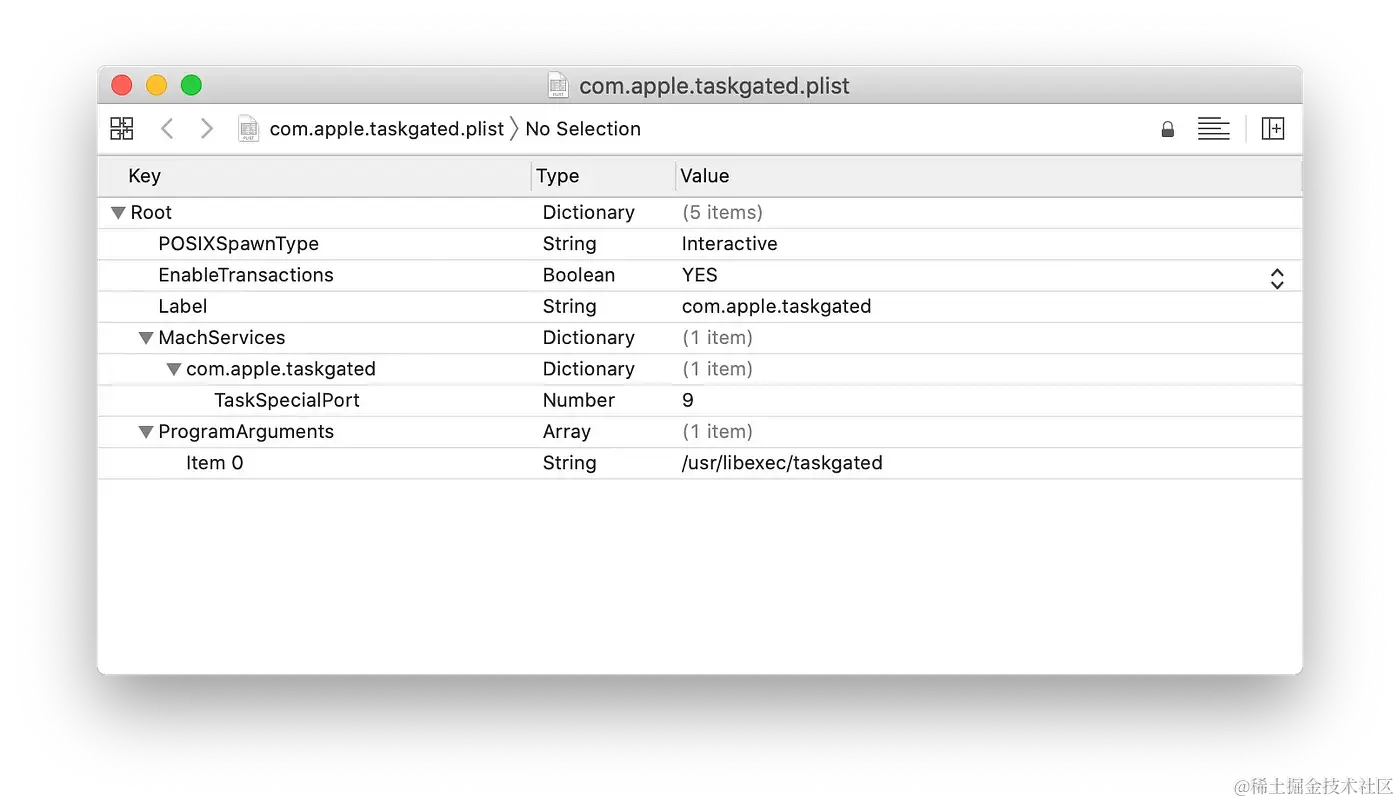Select the POSIXSpawnType key
This screenshot has height=803, width=1400.
click(239, 244)
